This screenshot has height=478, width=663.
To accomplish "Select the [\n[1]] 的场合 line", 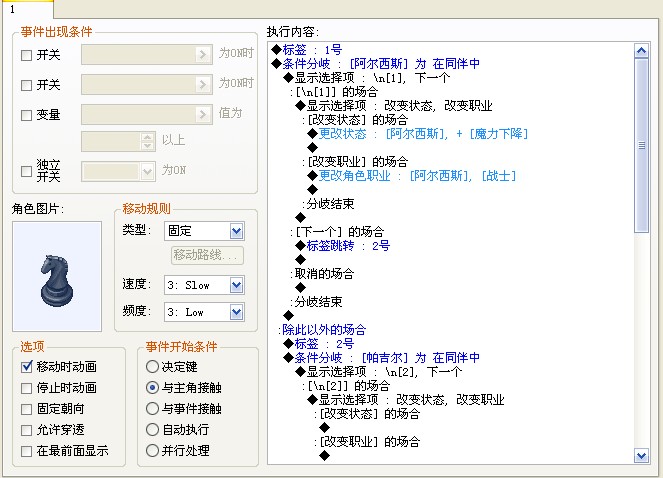I will point(334,92).
